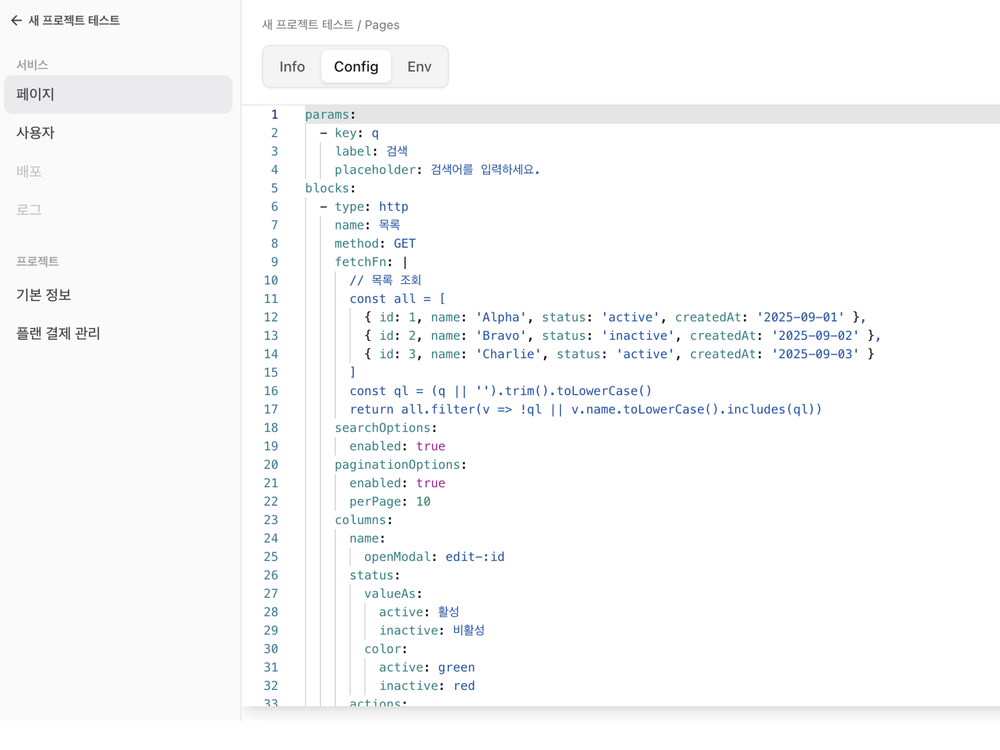Click the searchOptions enabled true value
Screen dimensions: 1000x750
tap(431, 446)
